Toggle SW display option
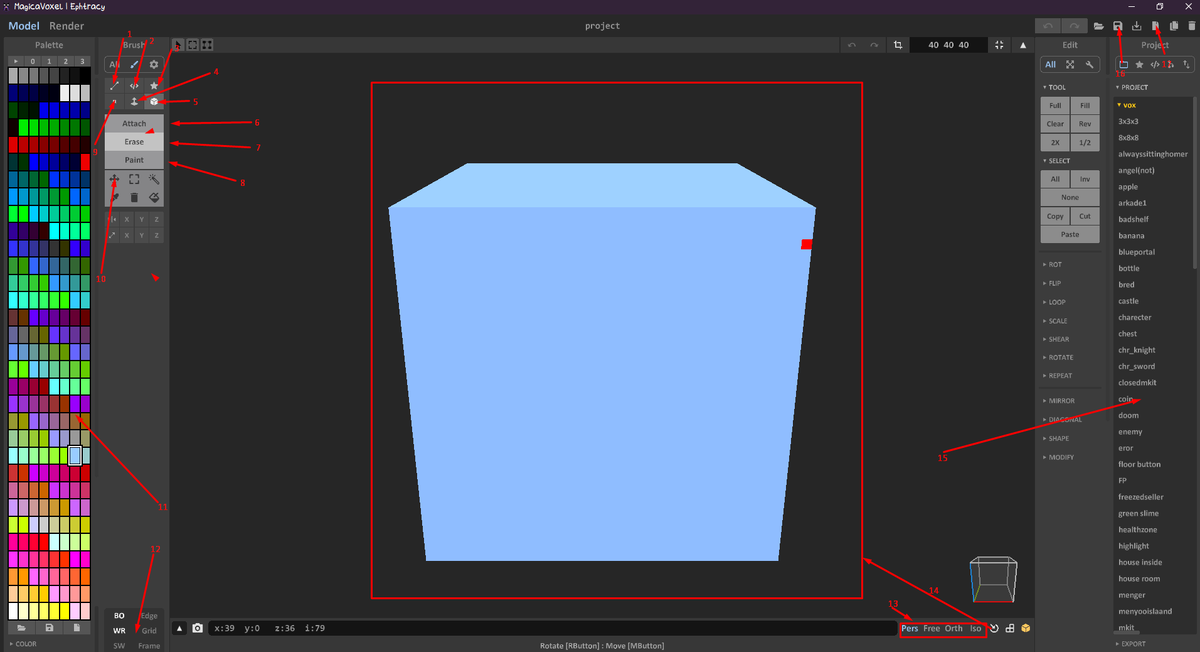 pos(119,646)
